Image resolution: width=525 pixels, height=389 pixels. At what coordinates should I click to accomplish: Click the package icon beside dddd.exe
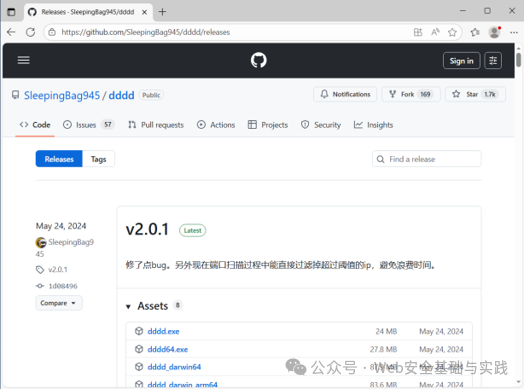[x=139, y=331]
